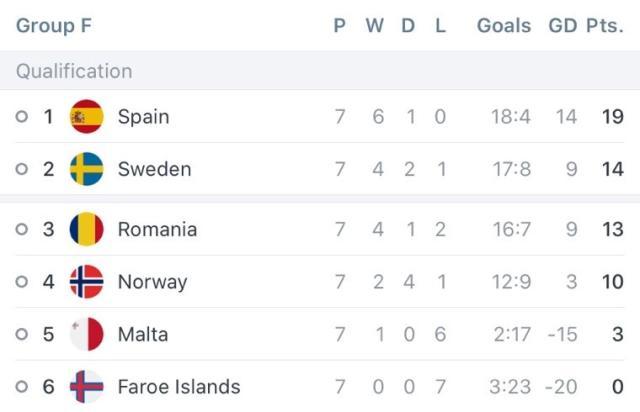Click Spain's 19 points value
This screenshot has width=640, height=412.
click(613, 117)
